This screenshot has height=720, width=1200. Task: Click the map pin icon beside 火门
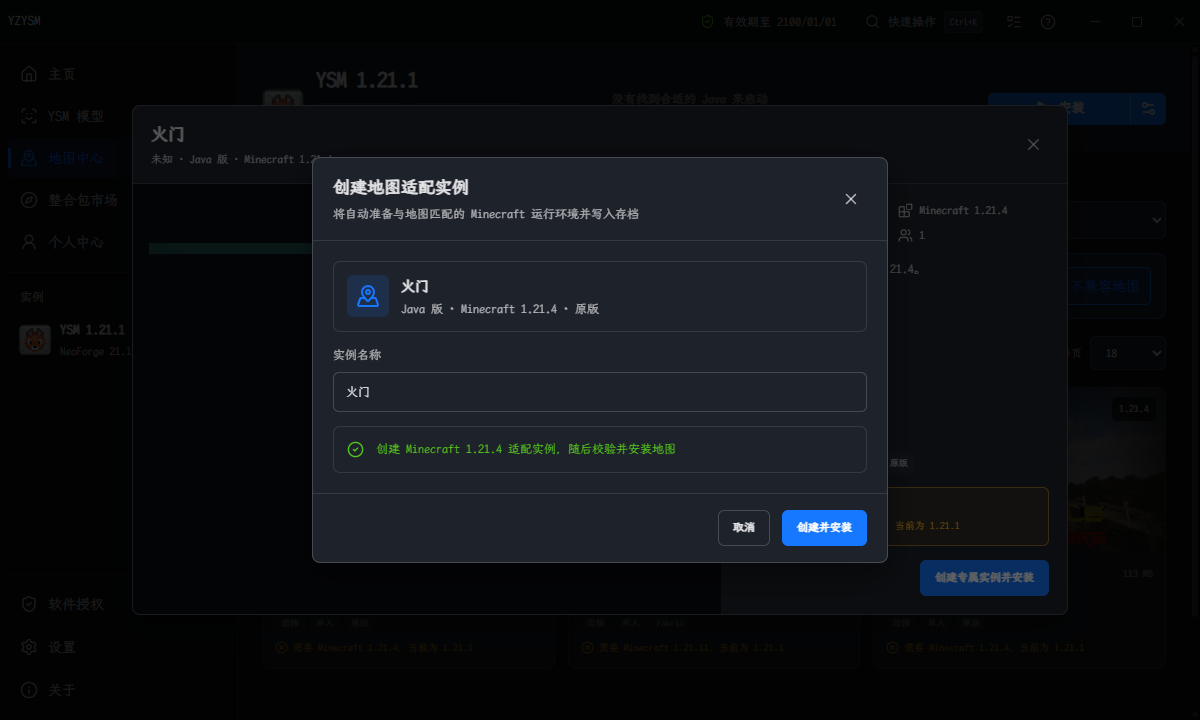click(x=368, y=296)
